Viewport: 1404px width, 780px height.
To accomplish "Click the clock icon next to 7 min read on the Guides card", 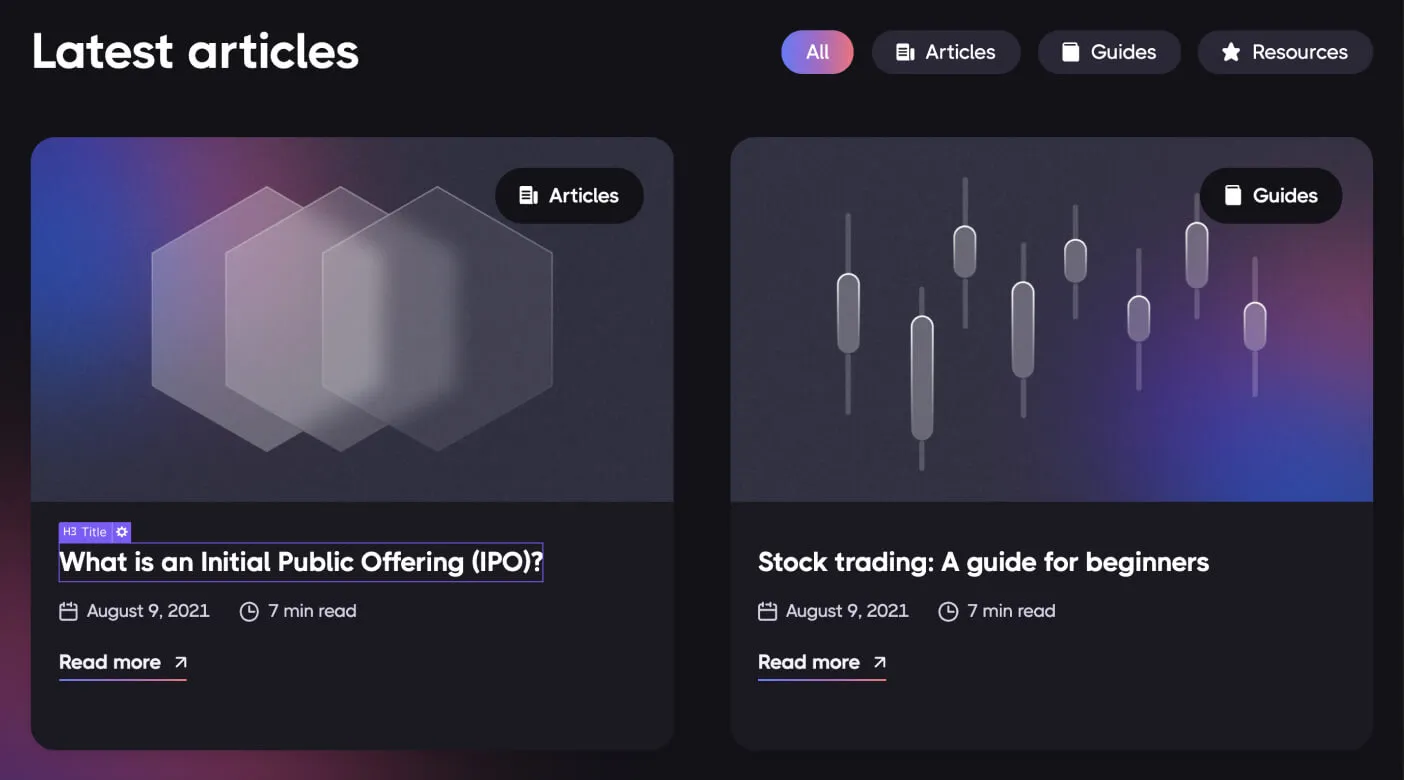I will (x=947, y=610).
